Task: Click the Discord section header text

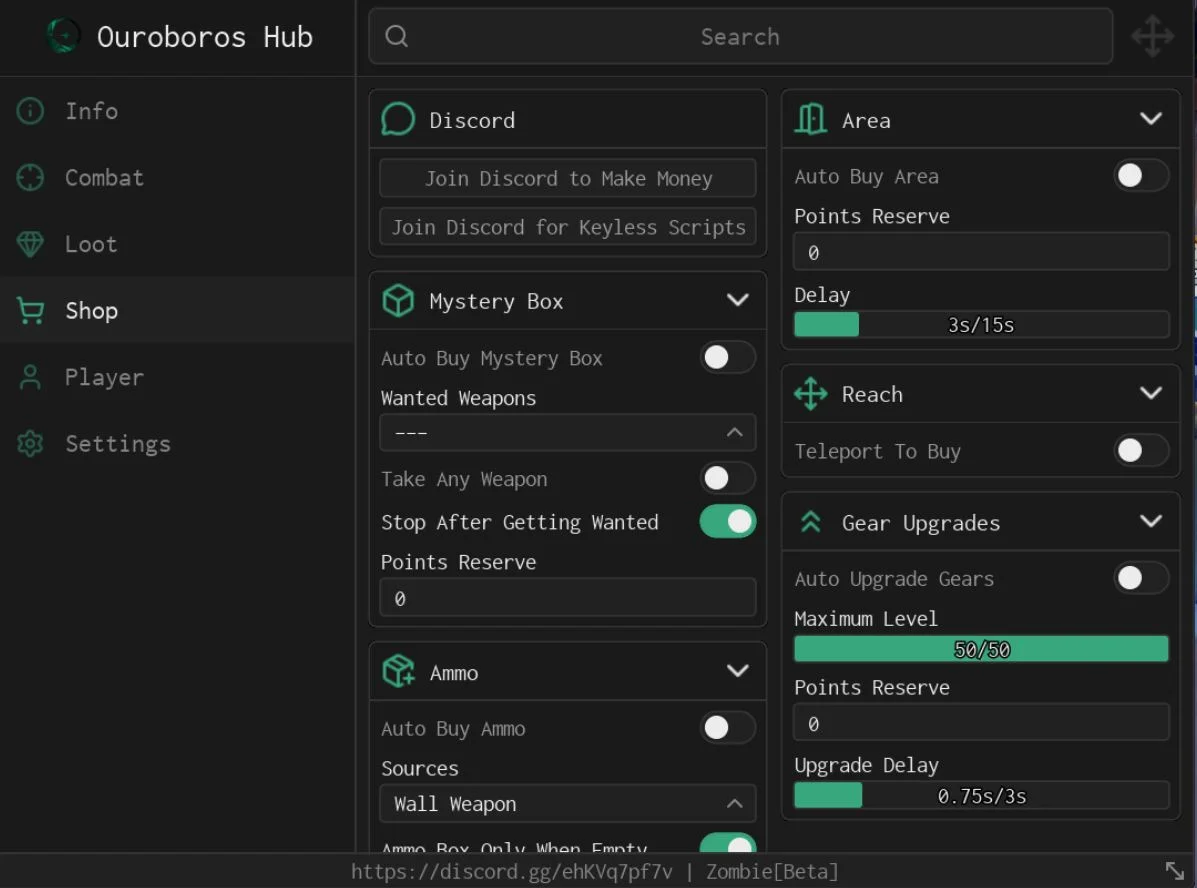Action: pyautogui.click(x=472, y=120)
